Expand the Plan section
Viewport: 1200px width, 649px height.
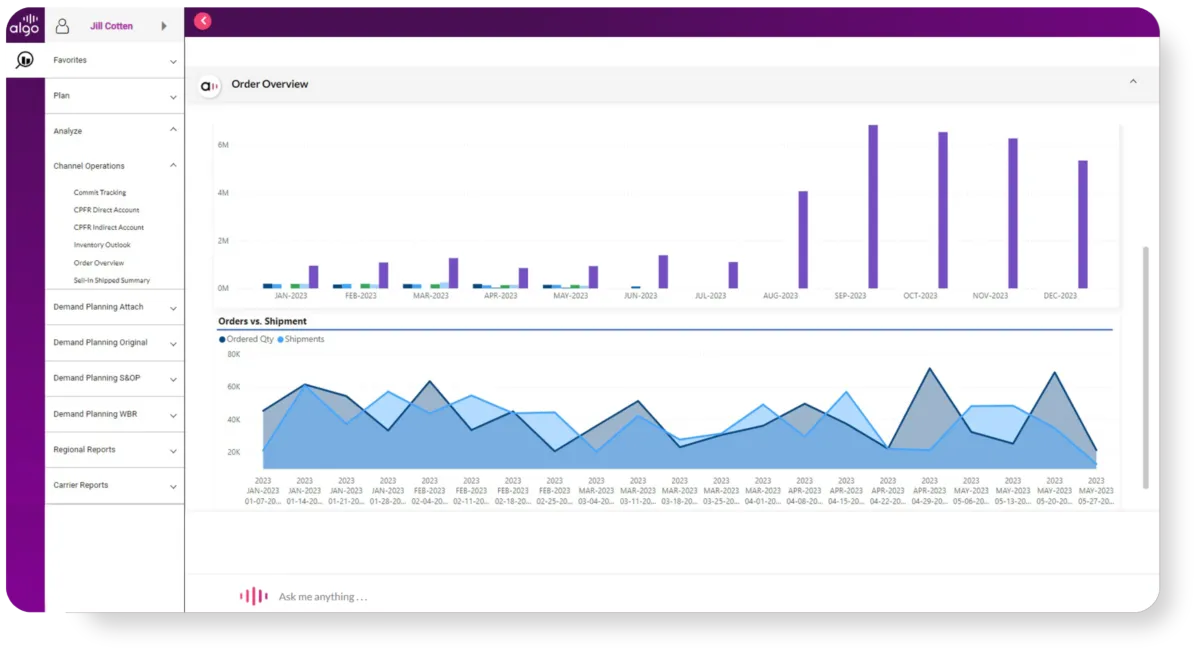(115, 96)
